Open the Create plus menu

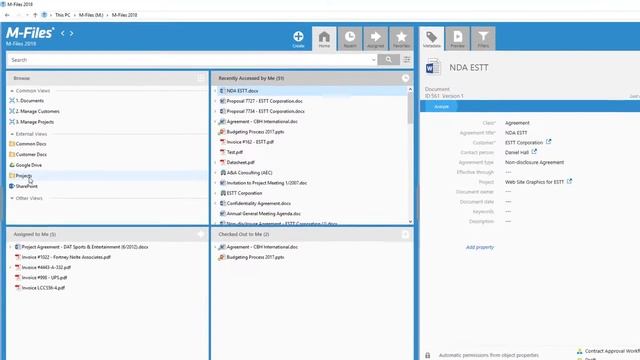(x=298, y=39)
